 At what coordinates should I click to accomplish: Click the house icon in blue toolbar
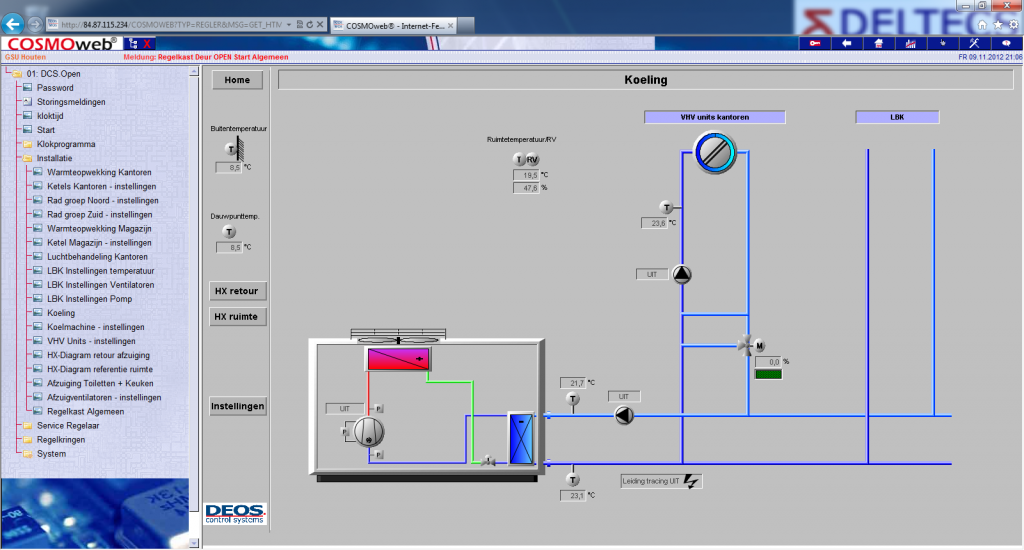coord(879,43)
